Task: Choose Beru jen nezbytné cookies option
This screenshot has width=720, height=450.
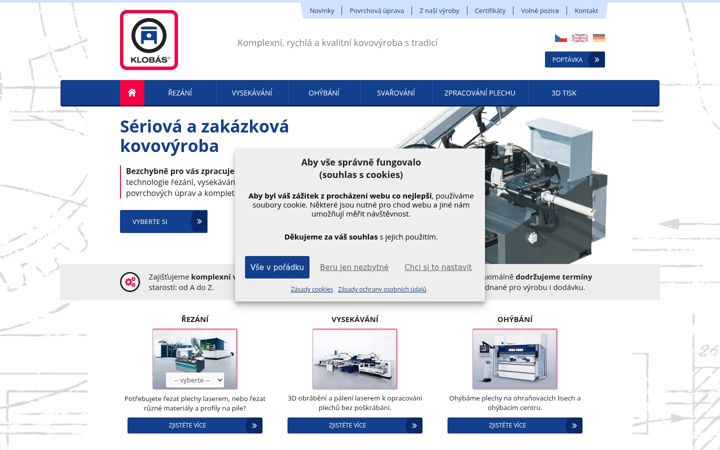Action: point(354,267)
